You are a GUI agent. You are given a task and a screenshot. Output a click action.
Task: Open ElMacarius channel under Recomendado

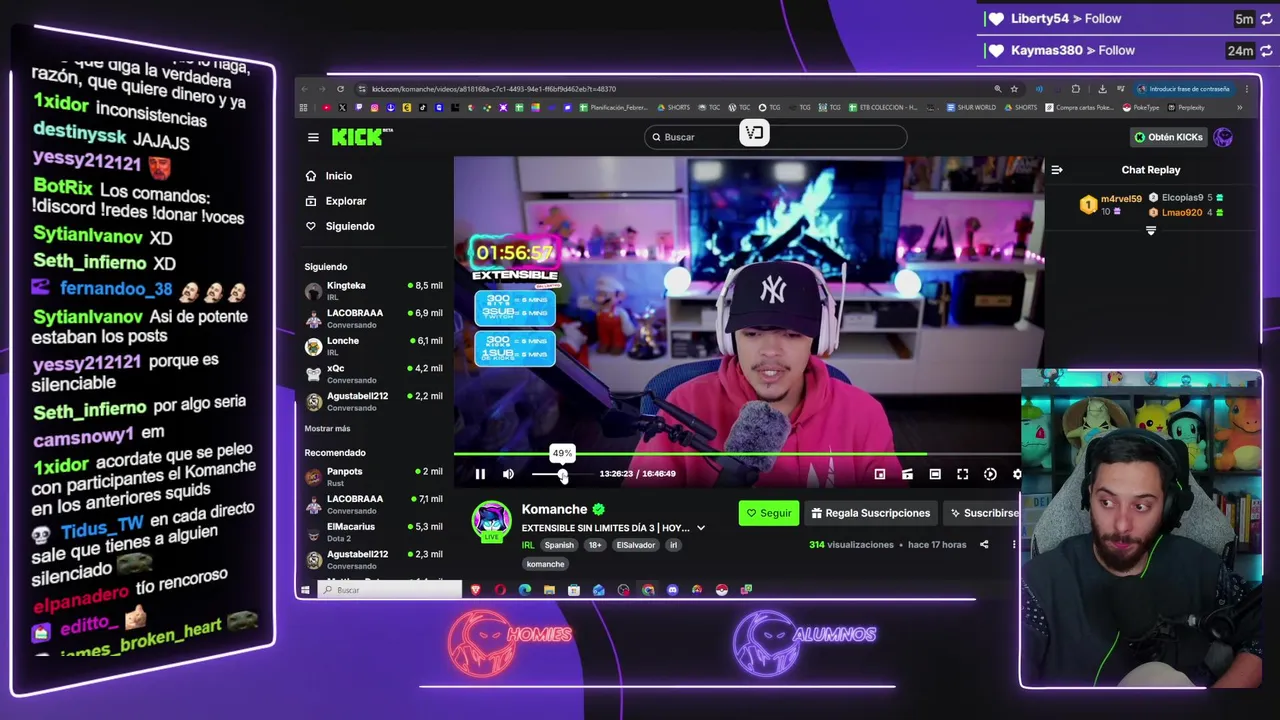(x=373, y=531)
